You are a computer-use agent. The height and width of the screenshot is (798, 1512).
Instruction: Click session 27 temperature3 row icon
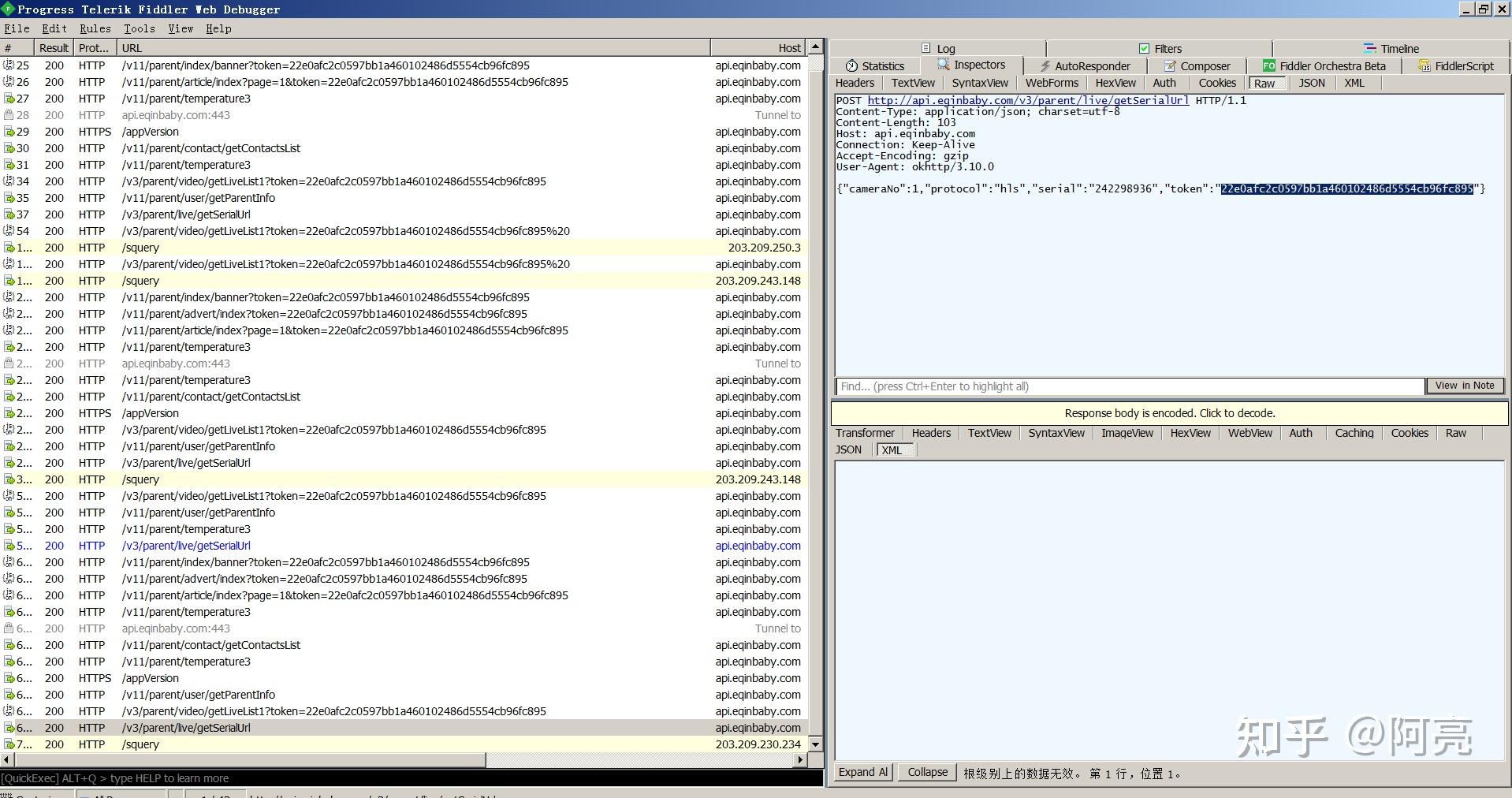[9, 99]
